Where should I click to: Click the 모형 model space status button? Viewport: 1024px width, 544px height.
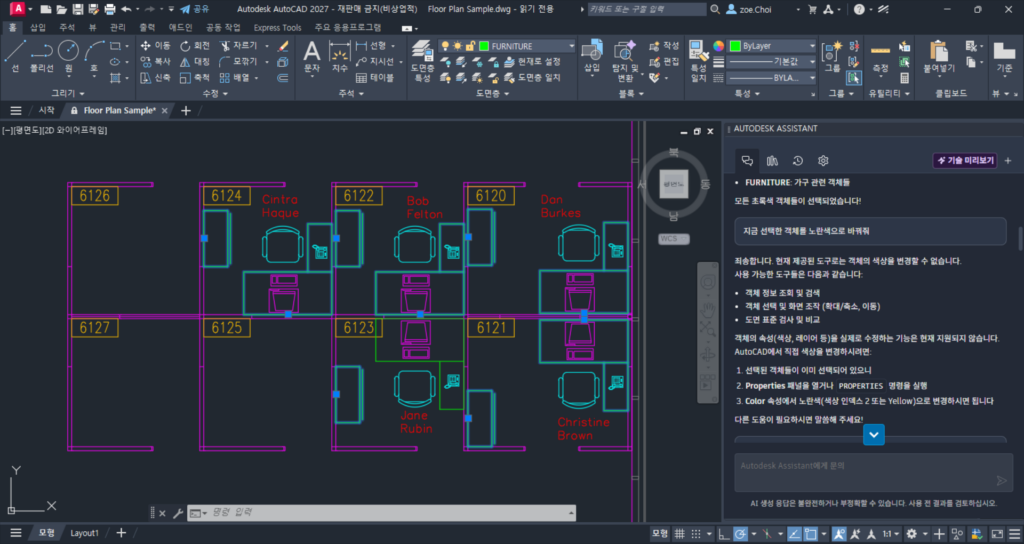pyautogui.click(x=660, y=534)
